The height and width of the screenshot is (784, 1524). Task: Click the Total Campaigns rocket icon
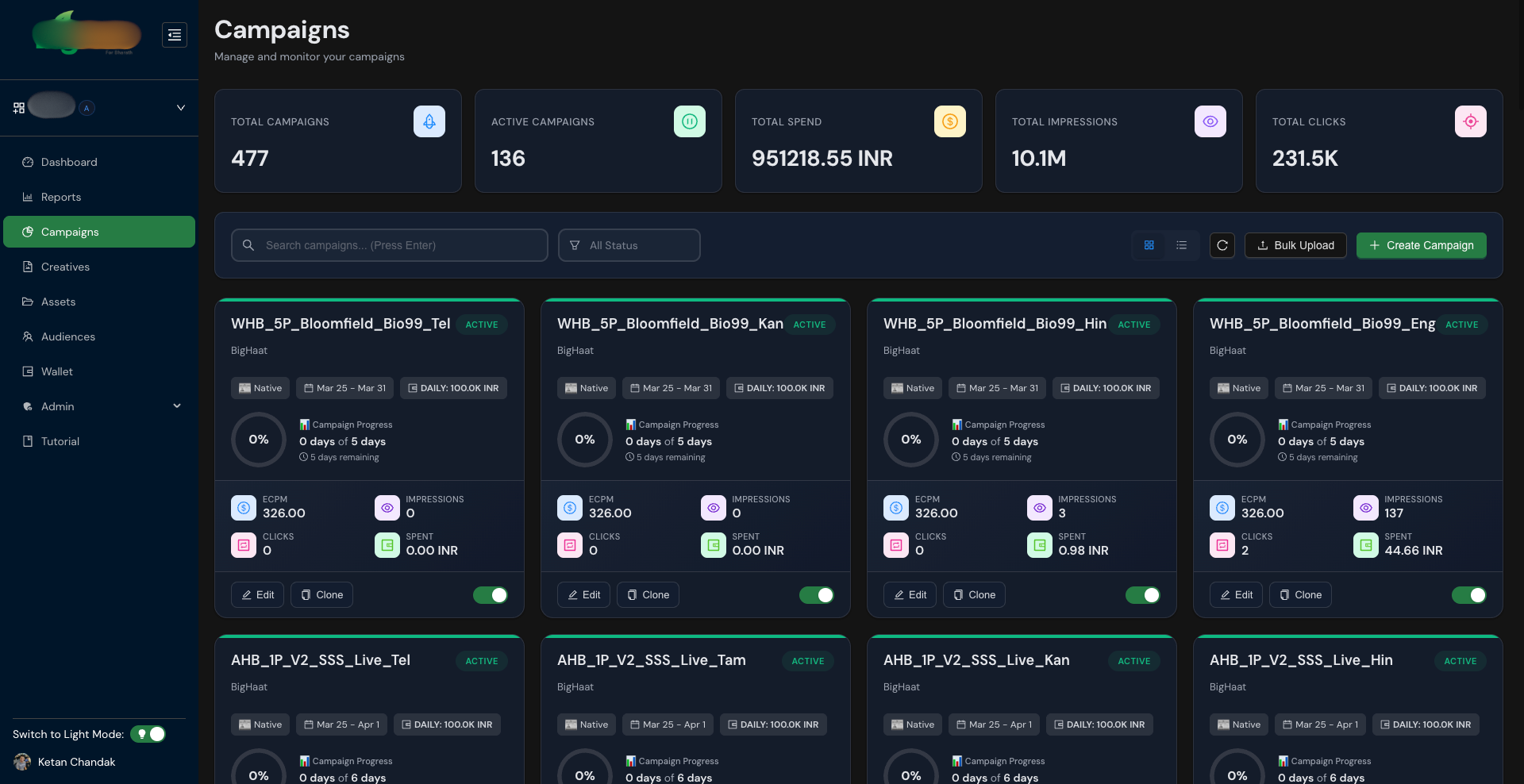pyautogui.click(x=429, y=121)
